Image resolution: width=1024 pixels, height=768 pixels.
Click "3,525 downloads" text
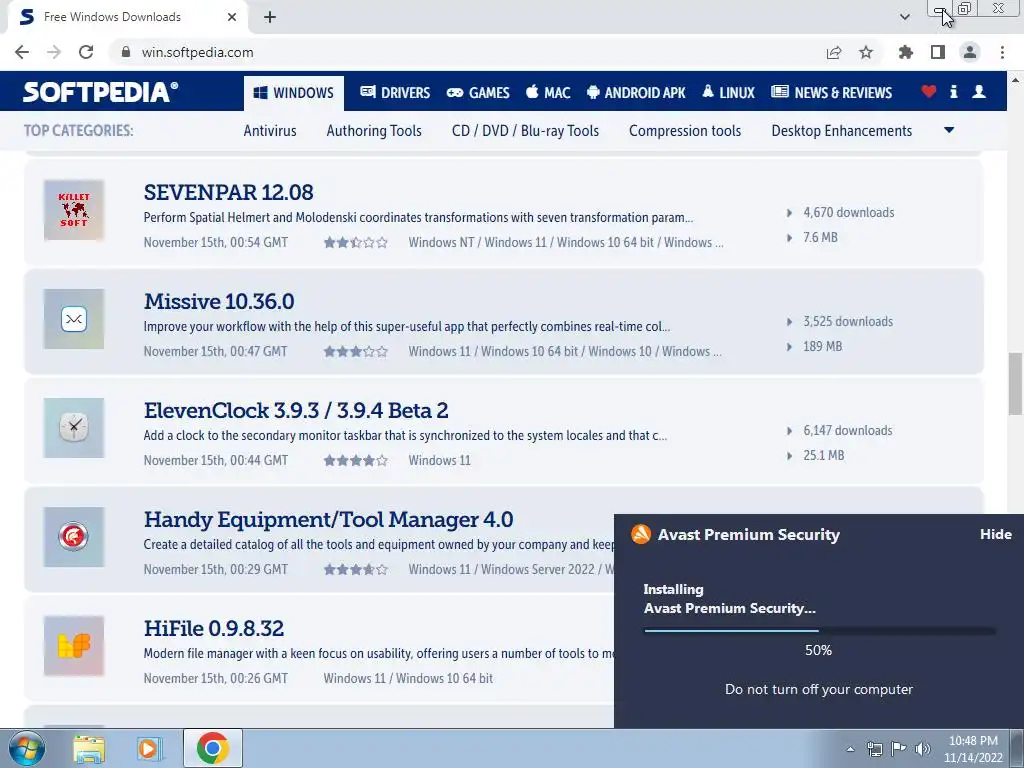point(848,321)
